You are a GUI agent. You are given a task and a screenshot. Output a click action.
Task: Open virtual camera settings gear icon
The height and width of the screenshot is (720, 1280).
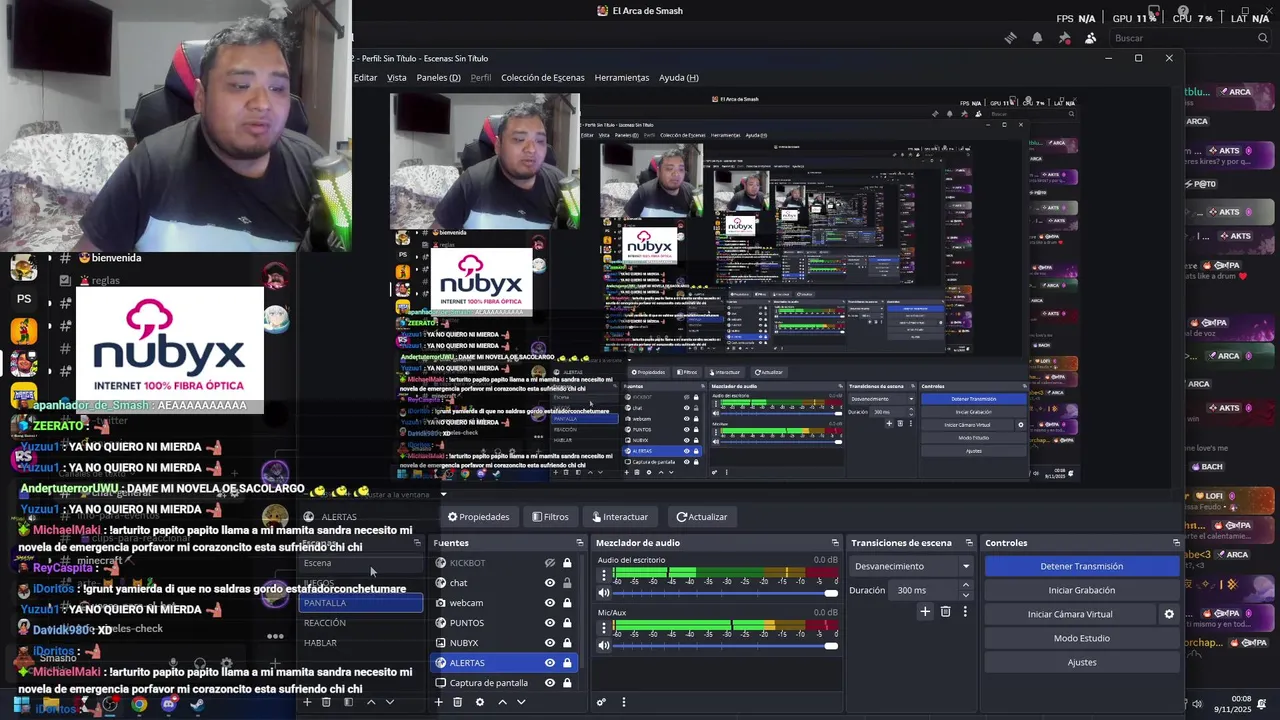(1169, 614)
